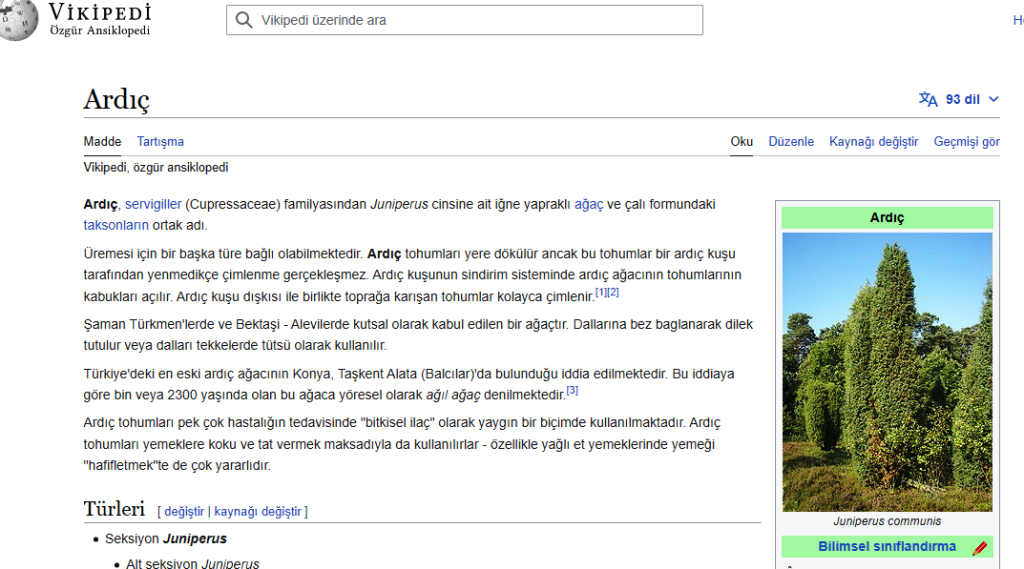Select the Madde tab

[x=102, y=142]
